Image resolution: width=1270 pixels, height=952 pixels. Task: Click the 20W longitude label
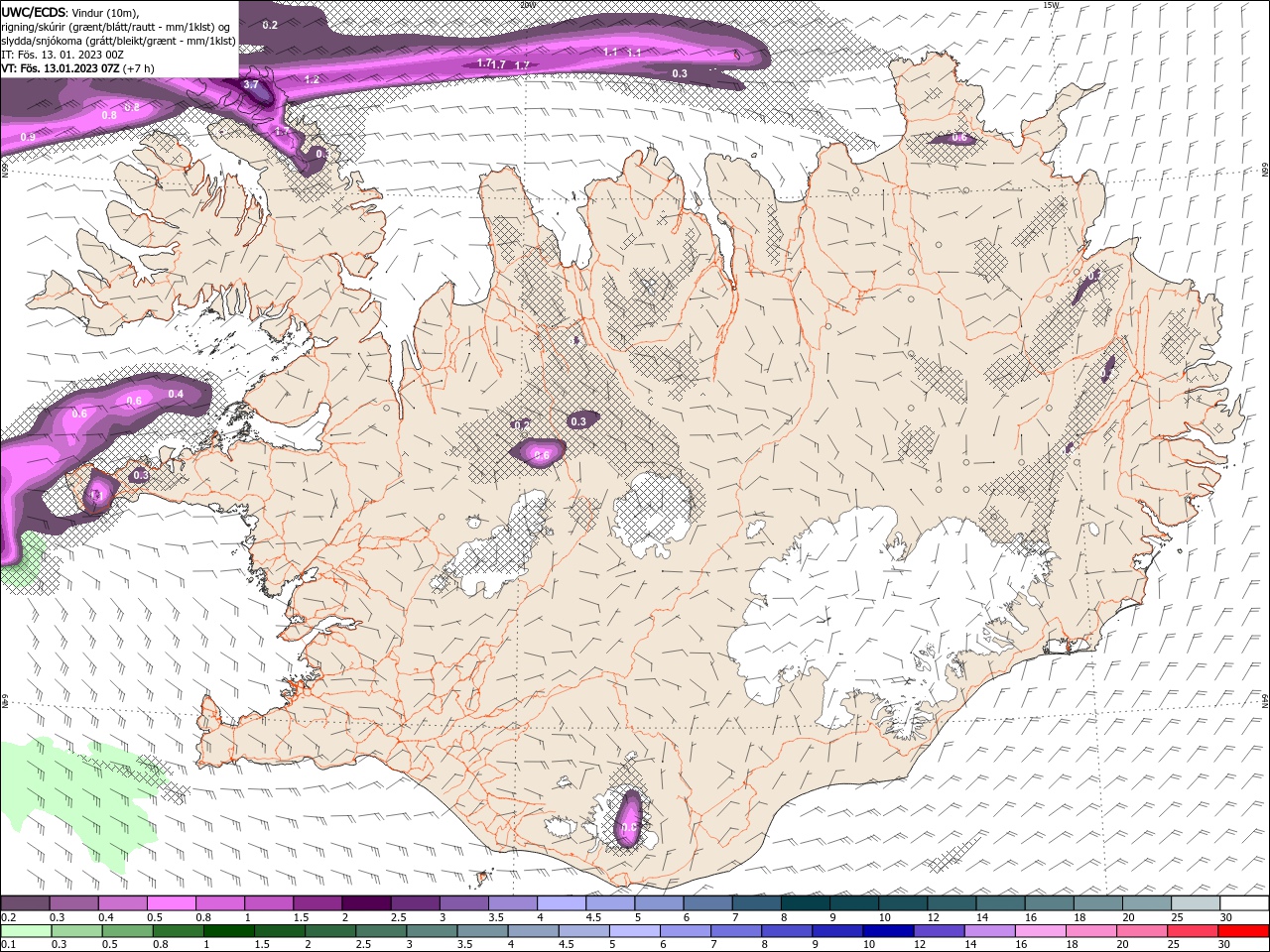pos(528,5)
